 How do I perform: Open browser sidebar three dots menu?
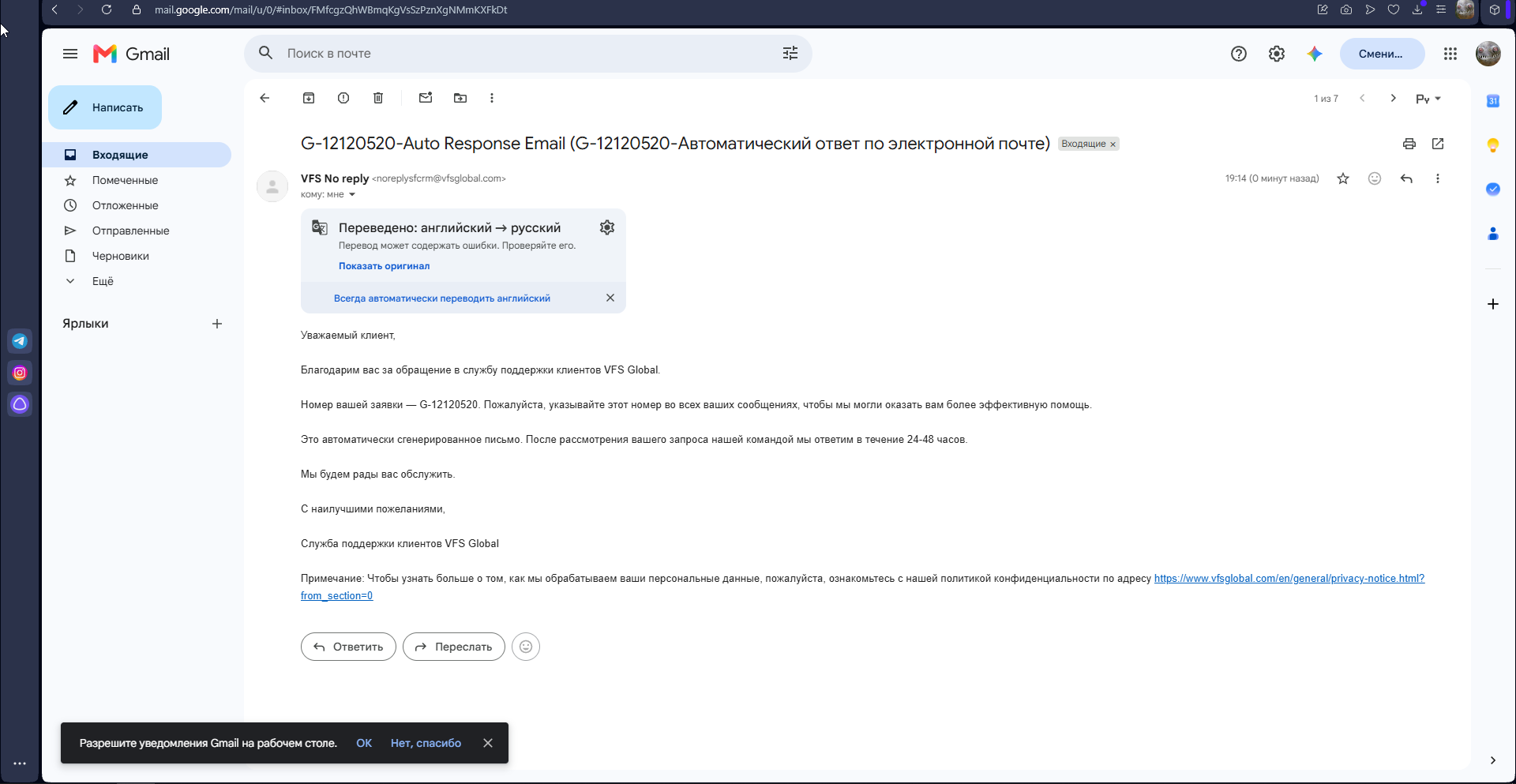click(20, 763)
